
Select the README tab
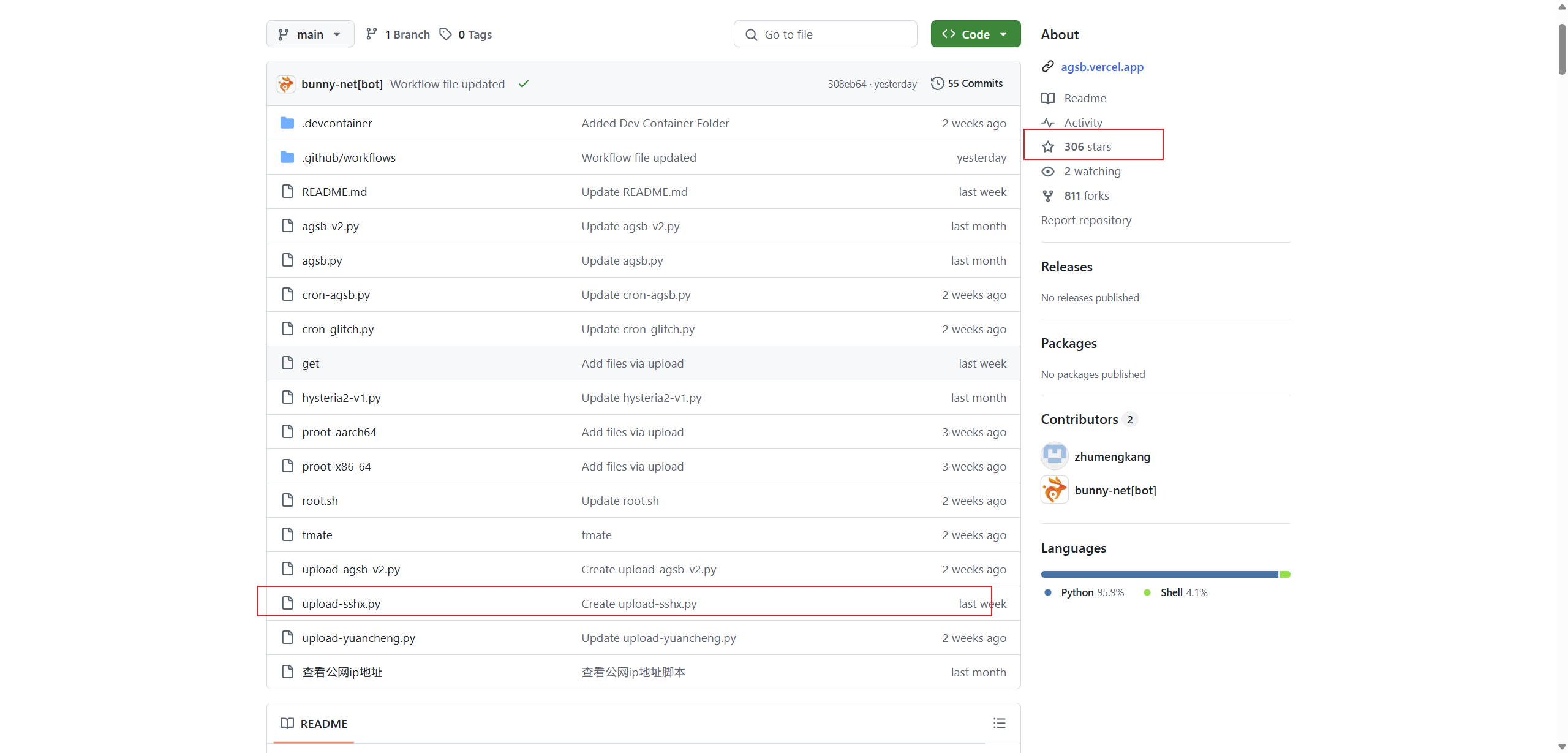(x=314, y=724)
